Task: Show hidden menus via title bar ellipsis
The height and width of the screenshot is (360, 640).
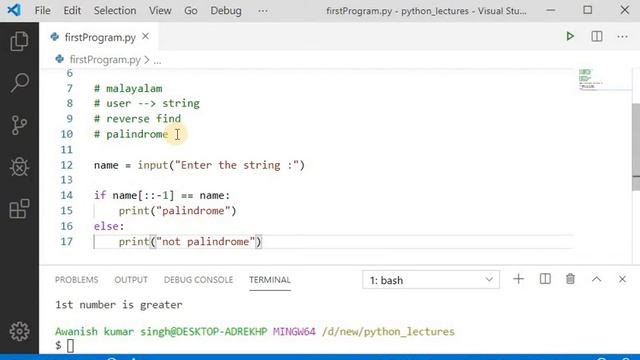Action: (x=263, y=11)
